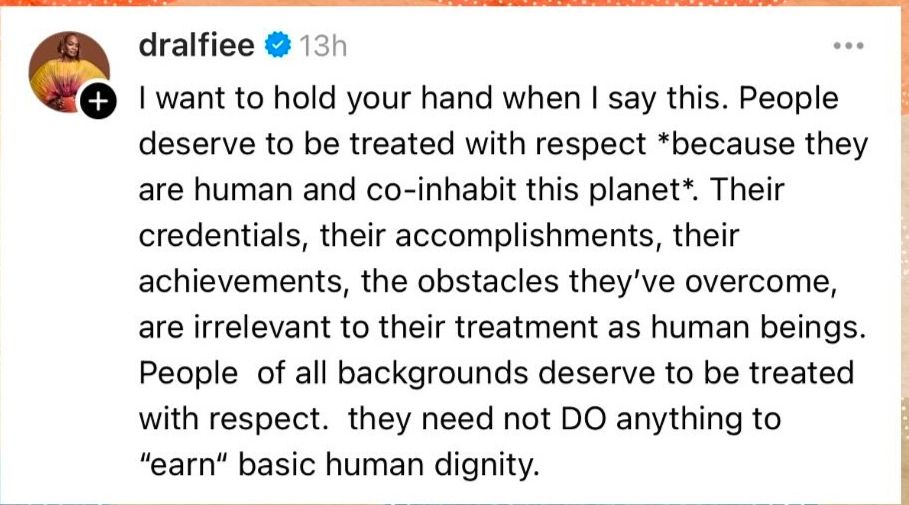Click 'treatment as human beings' text
The width and height of the screenshot is (909, 505).
coord(656,328)
